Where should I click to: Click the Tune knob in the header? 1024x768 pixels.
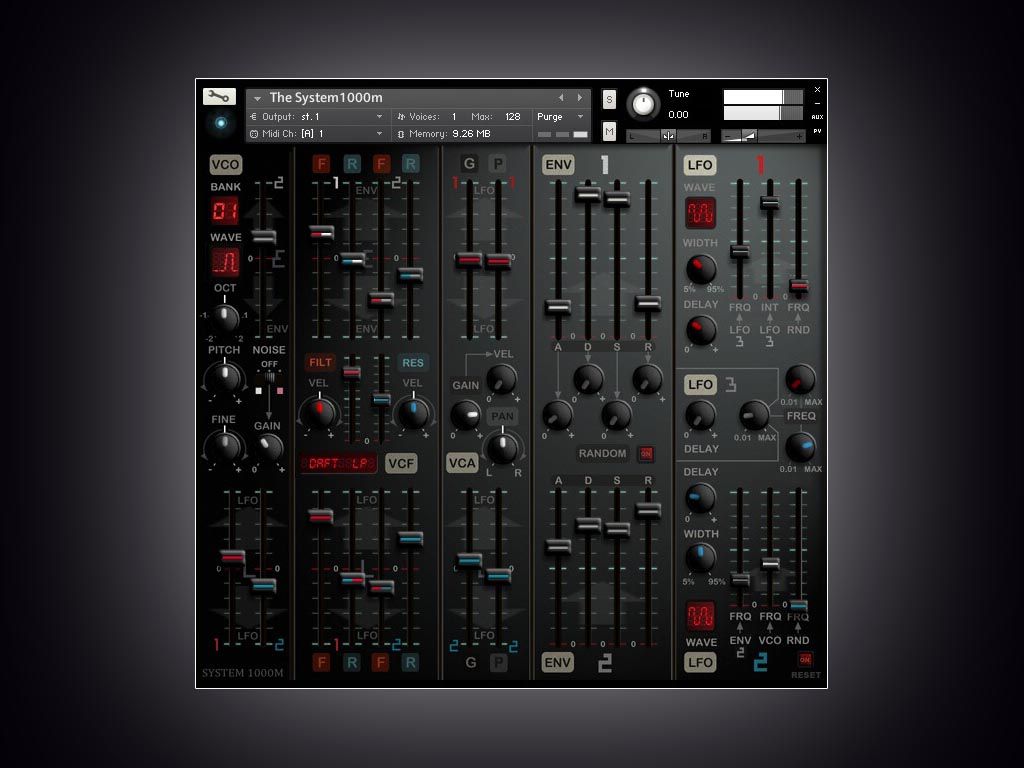tap(643, 104)
